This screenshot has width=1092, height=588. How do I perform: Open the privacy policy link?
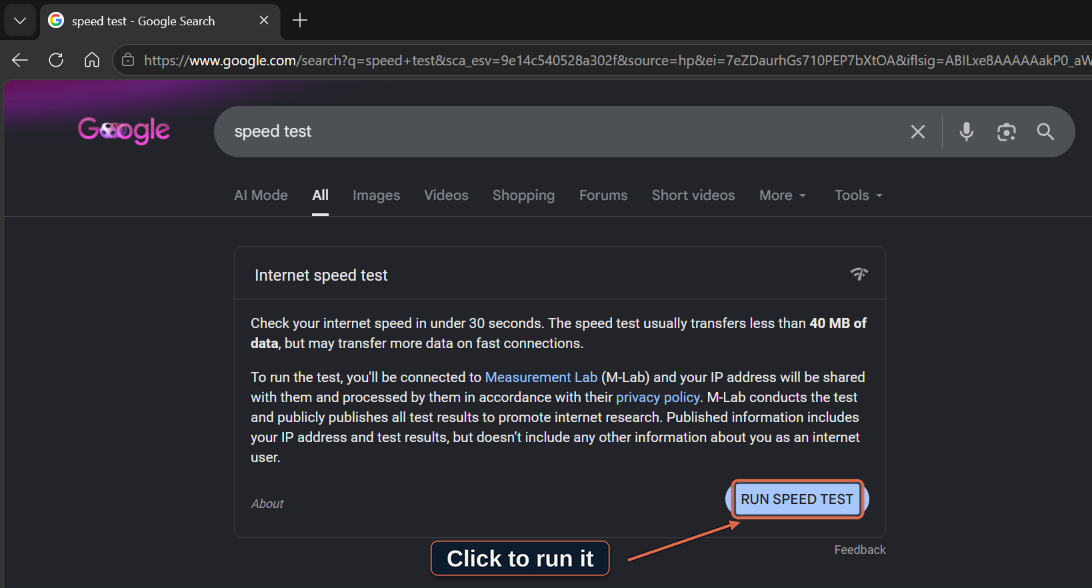657,397
